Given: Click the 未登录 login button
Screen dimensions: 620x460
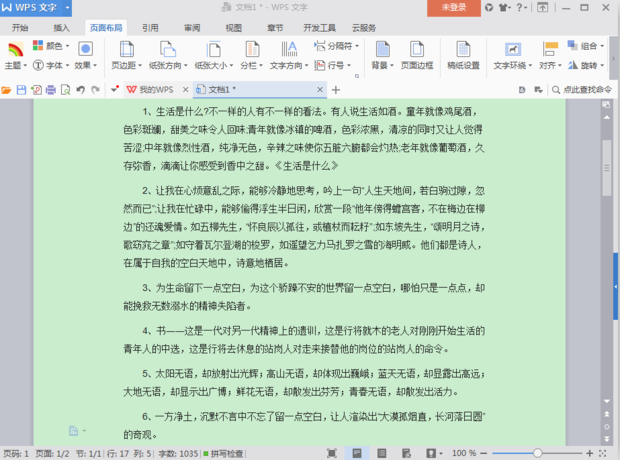Looking at the screenshot, I should tap(454, 8).
